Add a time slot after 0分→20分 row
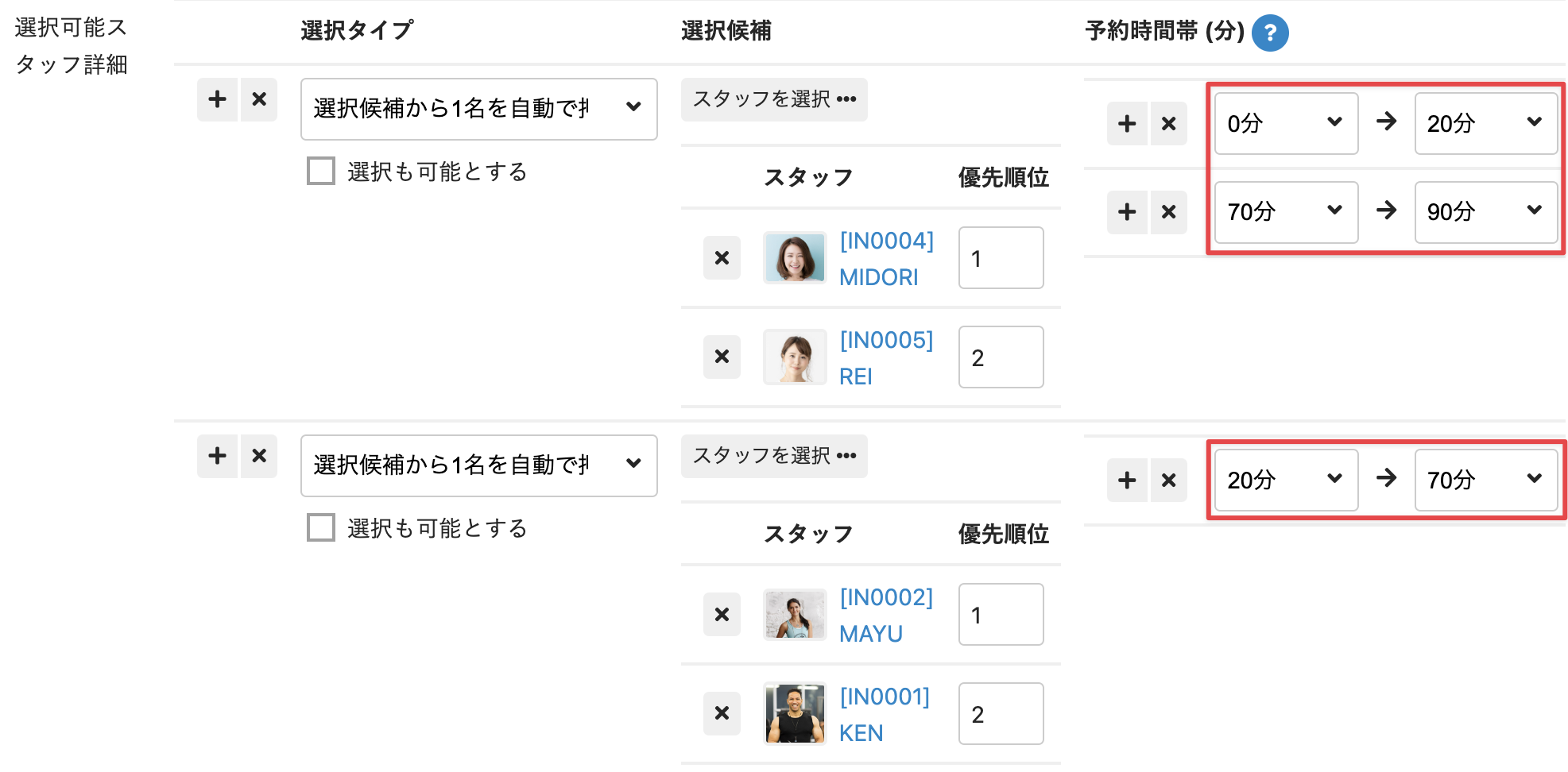The image size is (1568, 772). point(1127,124)
